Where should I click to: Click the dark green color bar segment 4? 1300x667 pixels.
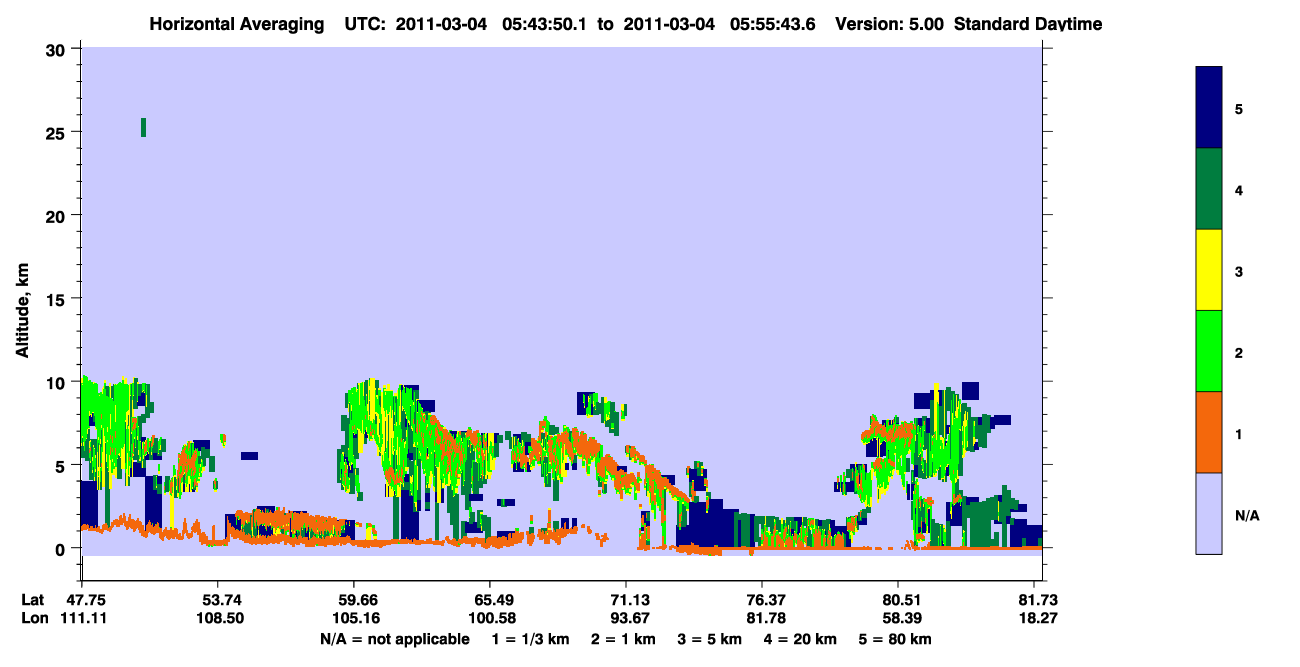pyautogui.click(x=1209, y=189)
